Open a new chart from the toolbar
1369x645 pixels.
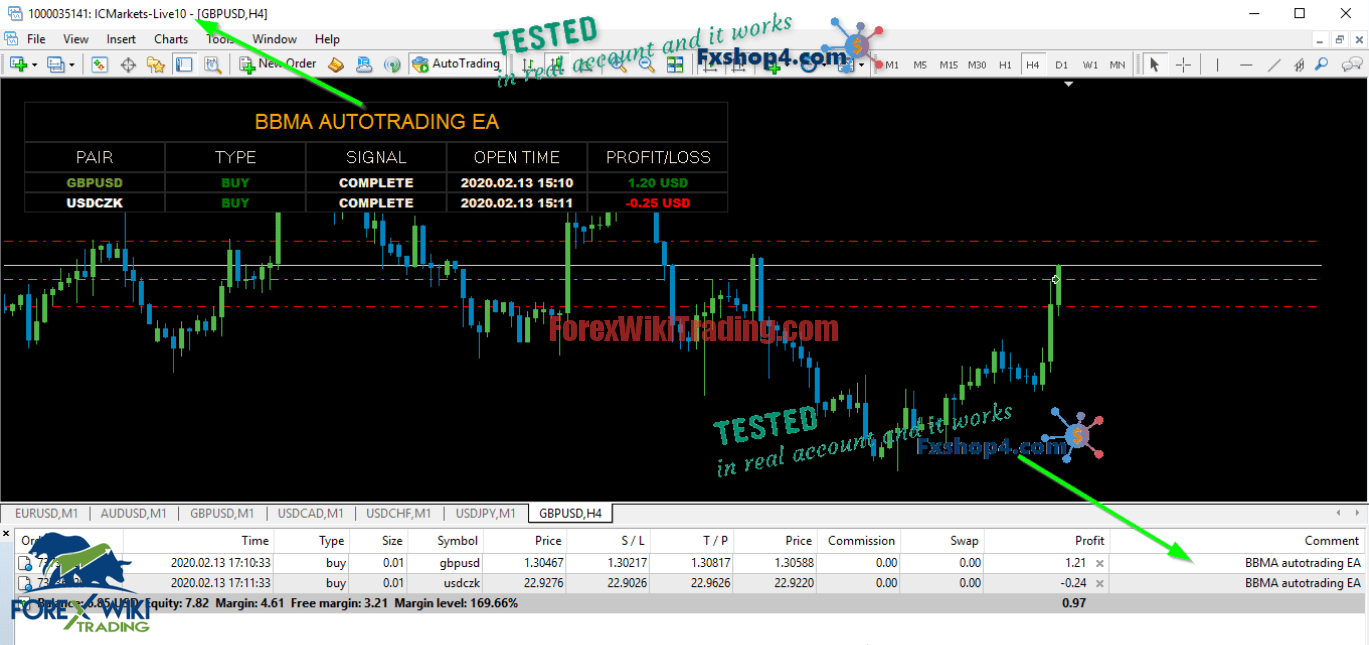pyautogui.click(x=18, y=64)
